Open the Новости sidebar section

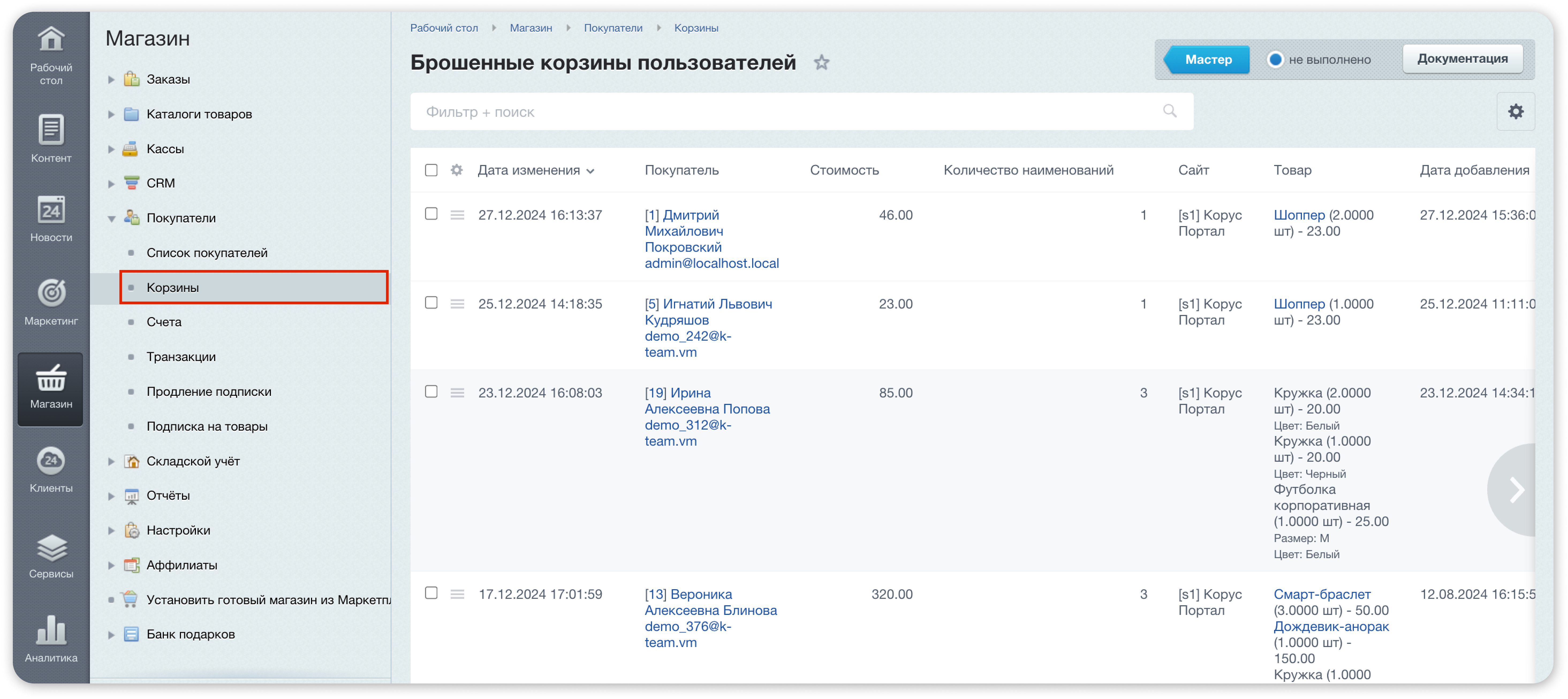click(x=51, y=219)
